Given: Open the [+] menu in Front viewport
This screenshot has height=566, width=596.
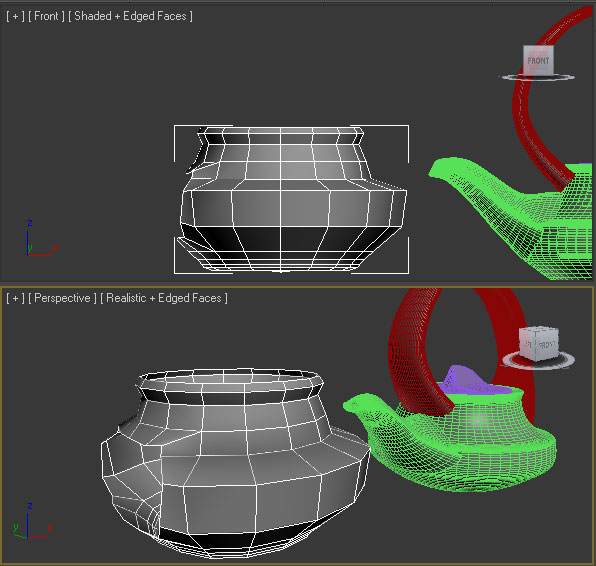Looking at the screenshot, I should pos(15,16).
